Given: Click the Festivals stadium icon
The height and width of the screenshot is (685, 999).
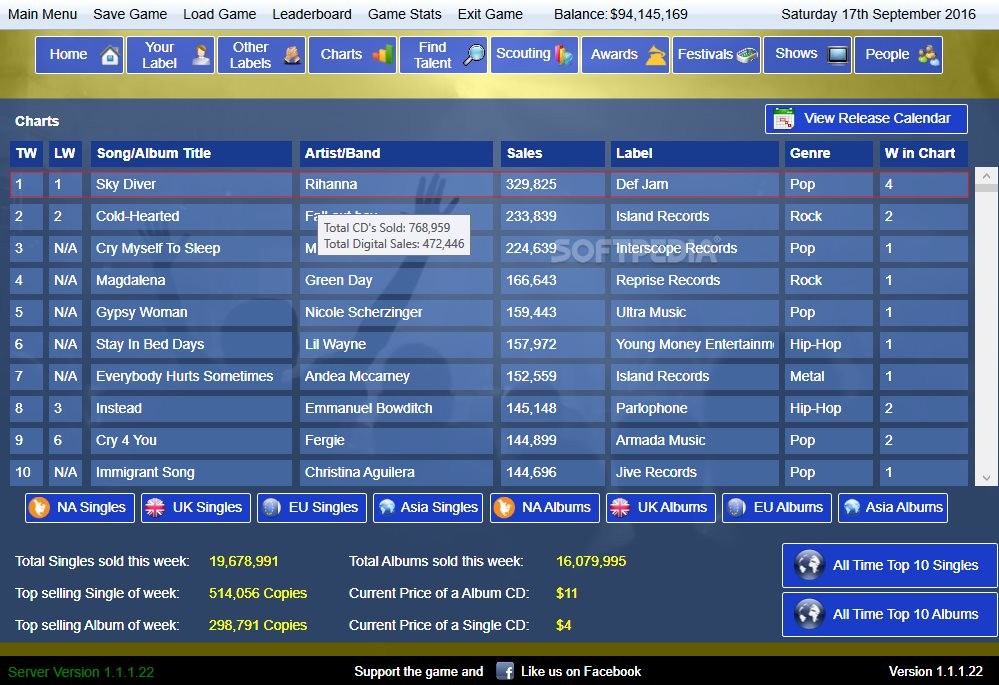Looking at the screenshot, I should pos(747,55).
